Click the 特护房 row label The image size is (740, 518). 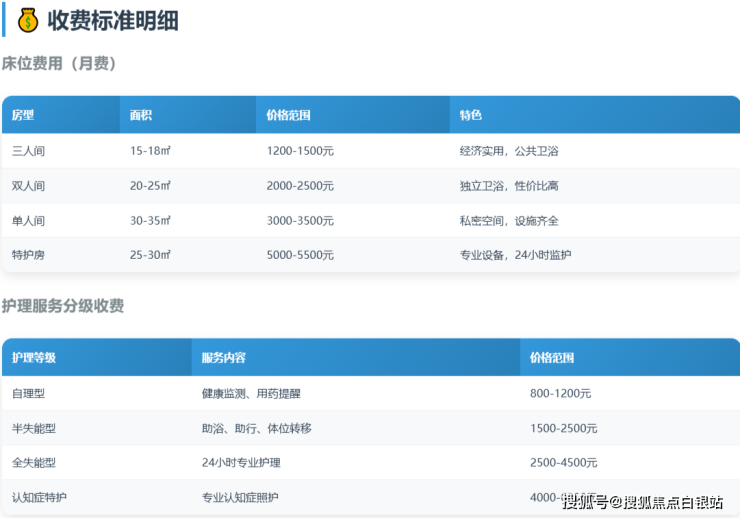28,255
